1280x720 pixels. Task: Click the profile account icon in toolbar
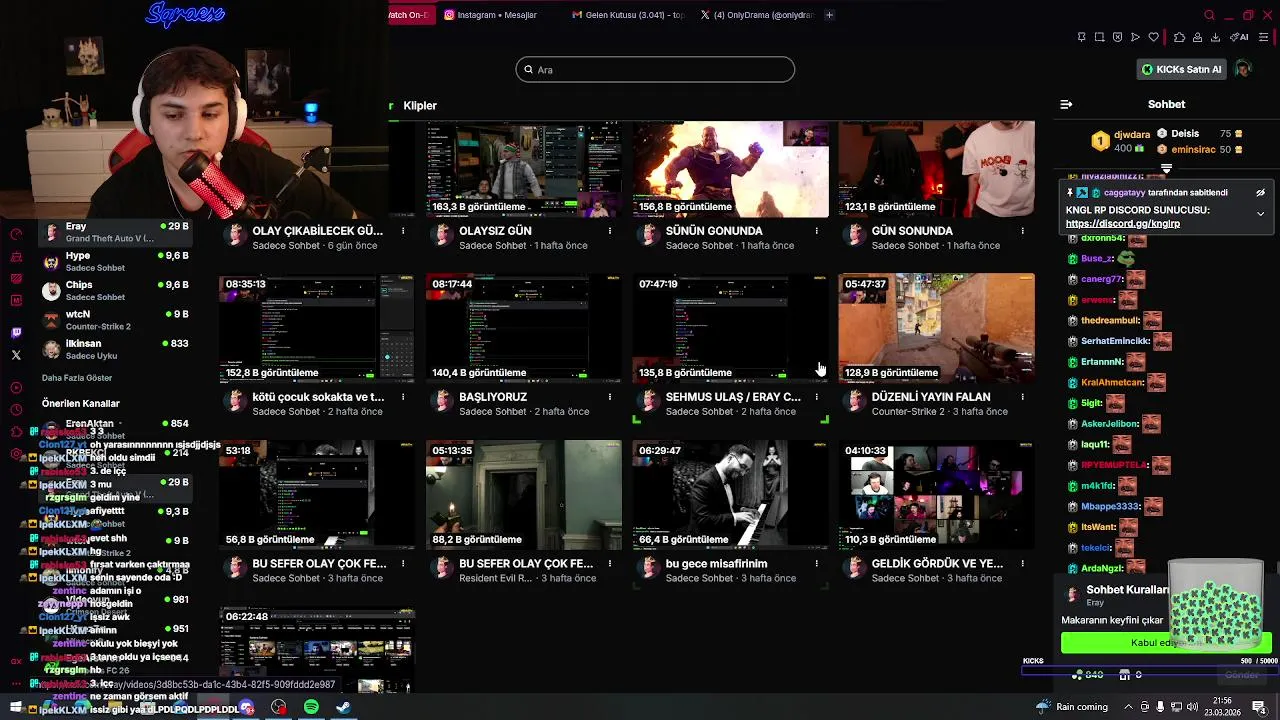(x=1197, y=37)
